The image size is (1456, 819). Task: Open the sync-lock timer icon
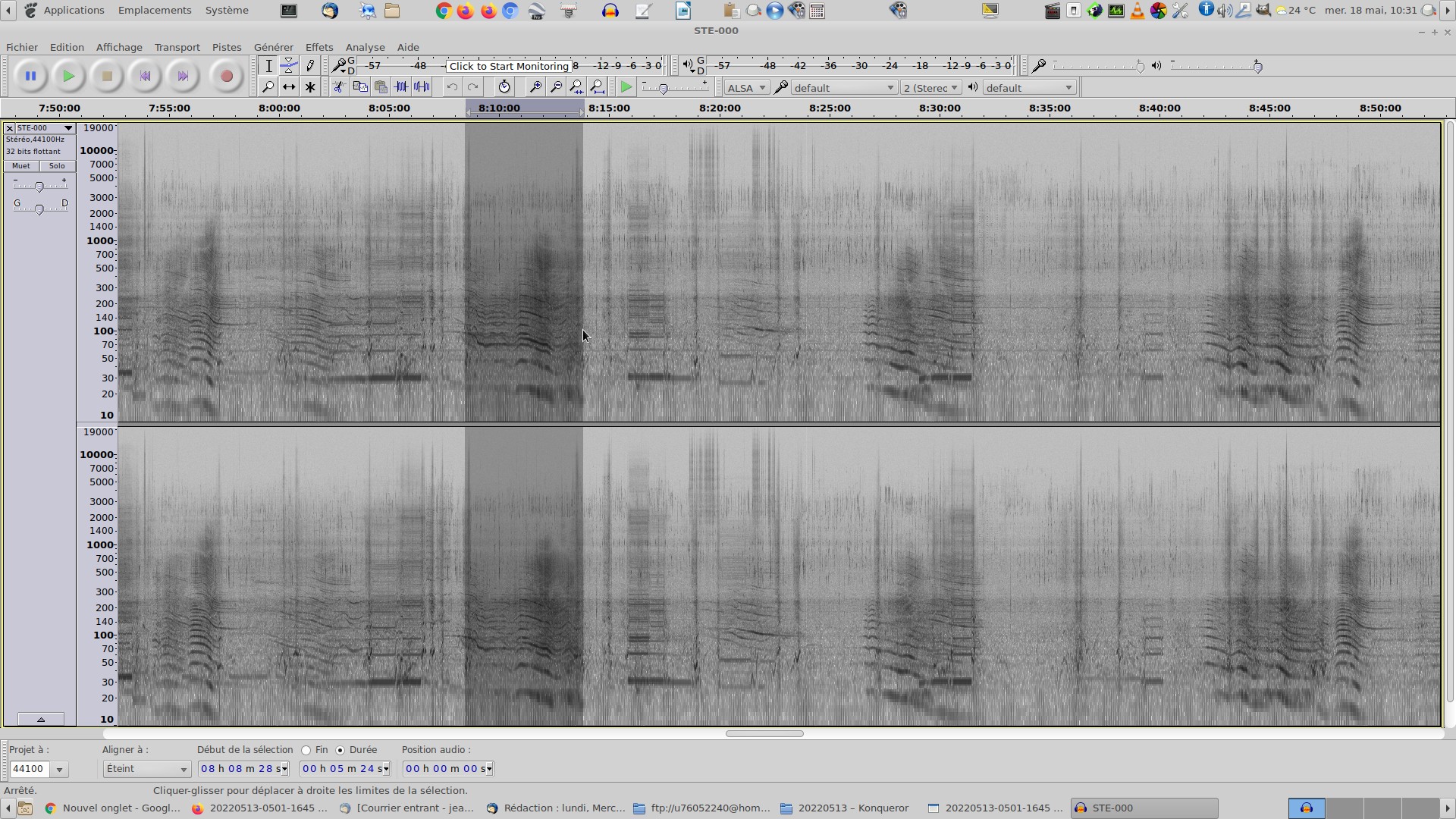(x=504, y=87)
